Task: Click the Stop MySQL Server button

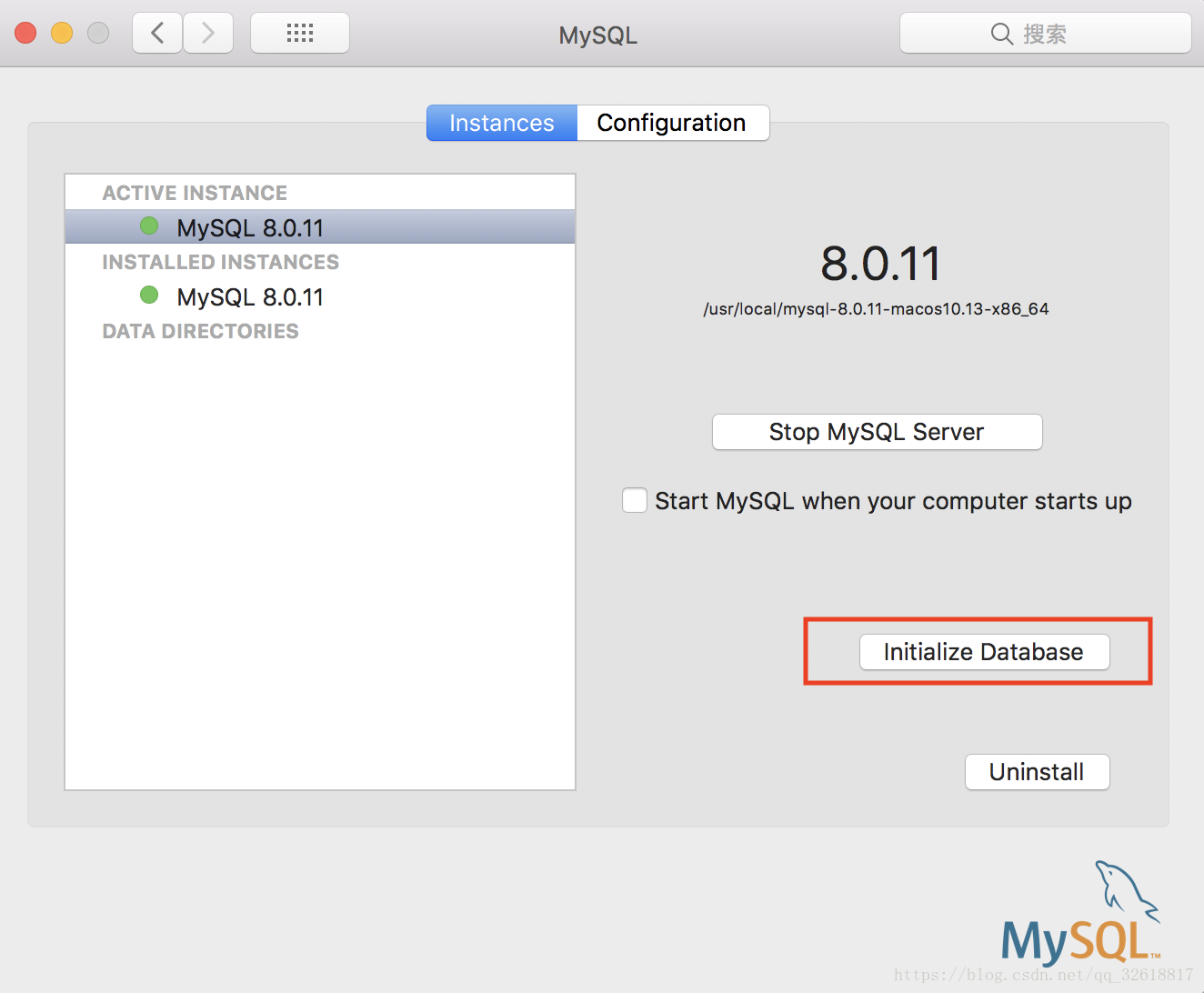Action: 877,432
